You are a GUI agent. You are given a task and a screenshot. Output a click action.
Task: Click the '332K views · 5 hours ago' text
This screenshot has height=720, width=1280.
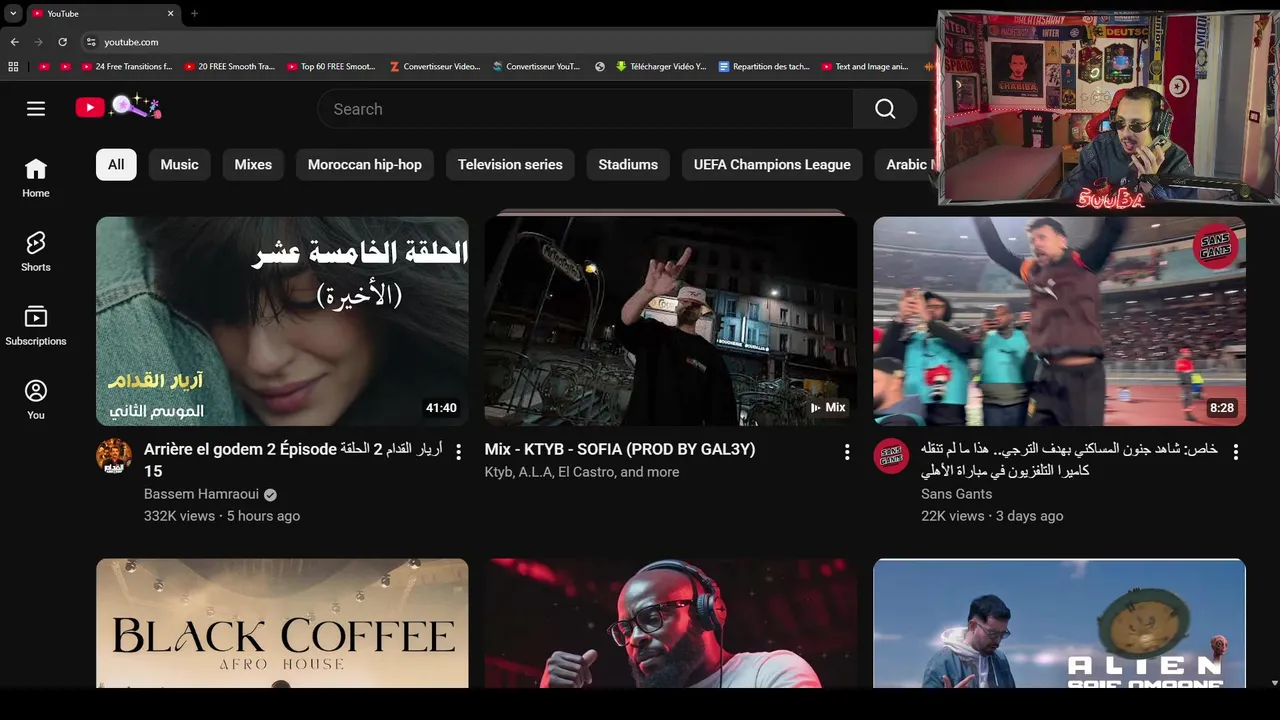[x=222, y=516]
